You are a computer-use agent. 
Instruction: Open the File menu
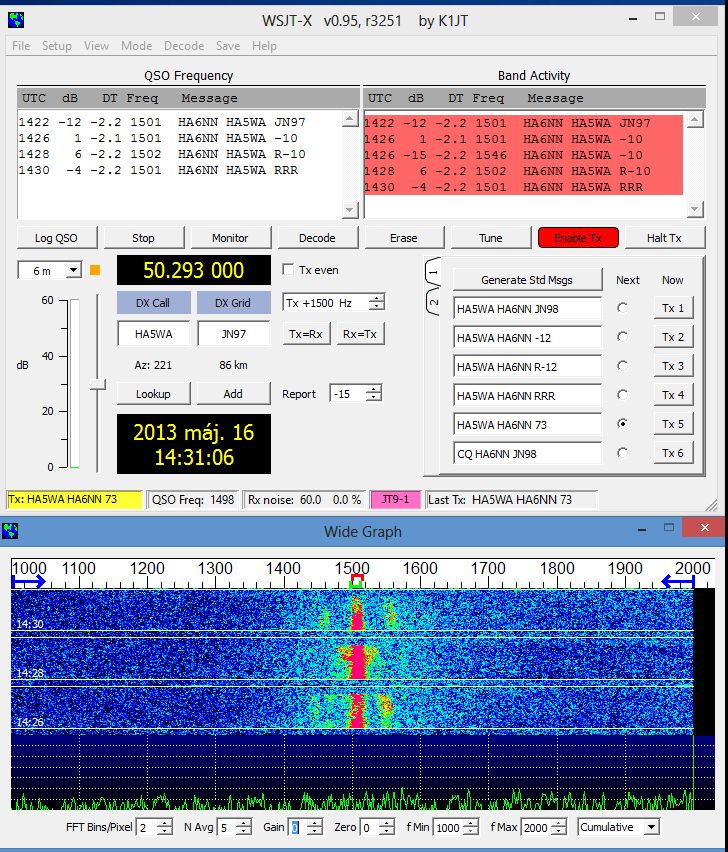coord(21,46)
